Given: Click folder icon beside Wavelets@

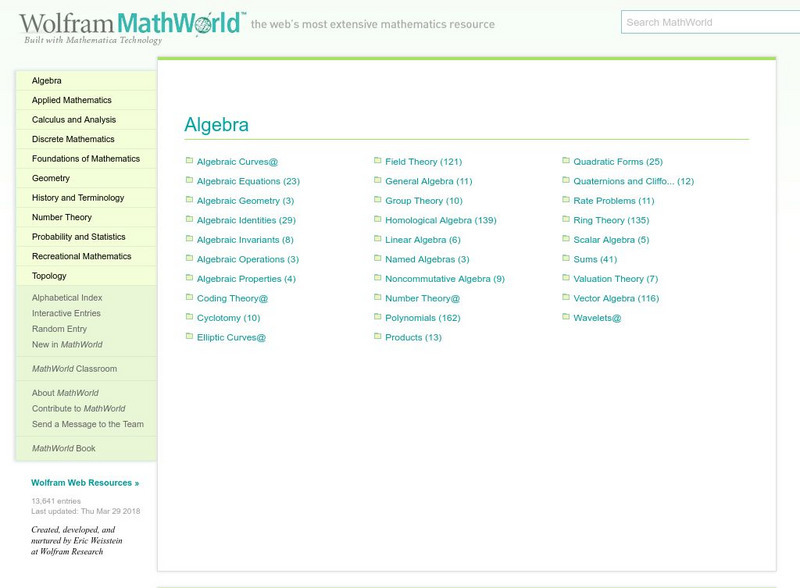Looking at the screenshot, I should pyautogui.click(x=566, y=316).
